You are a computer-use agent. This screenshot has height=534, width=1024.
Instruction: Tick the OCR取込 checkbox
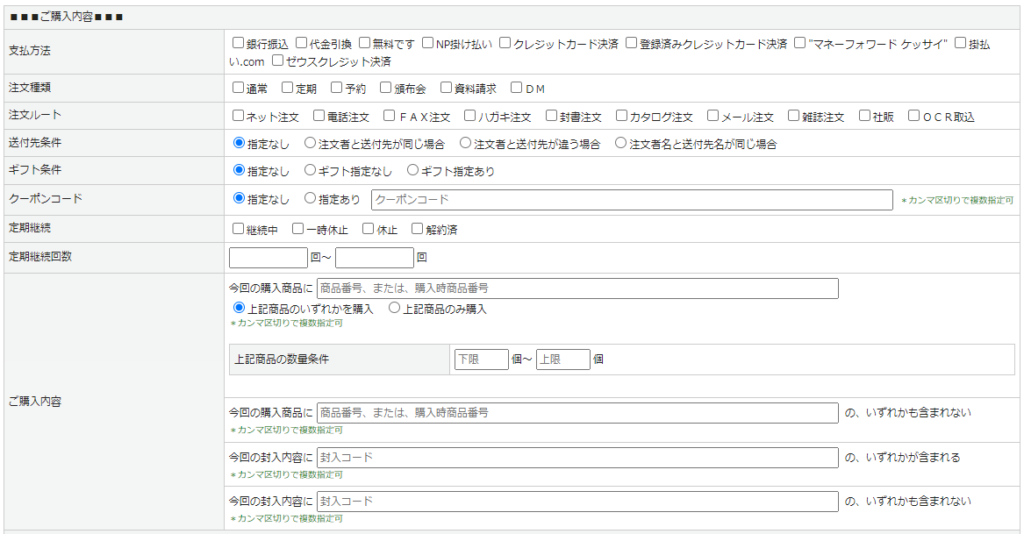click(x=914, y=116)
